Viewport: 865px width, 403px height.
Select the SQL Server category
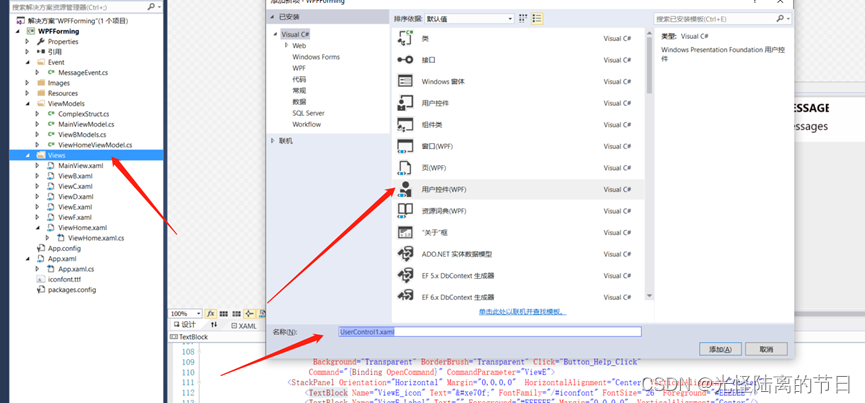[x=308, y=113]
